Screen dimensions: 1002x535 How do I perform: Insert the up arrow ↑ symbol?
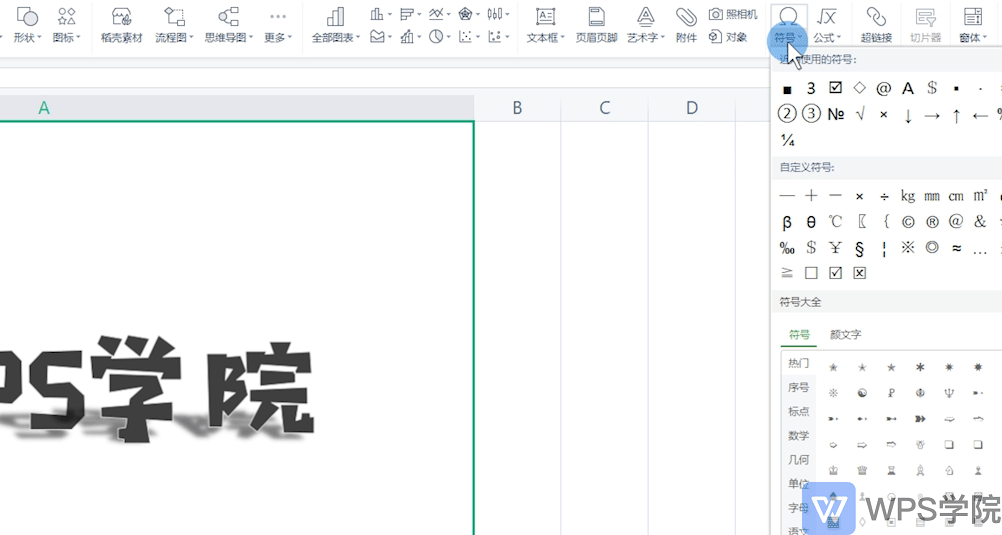[956, 116]
